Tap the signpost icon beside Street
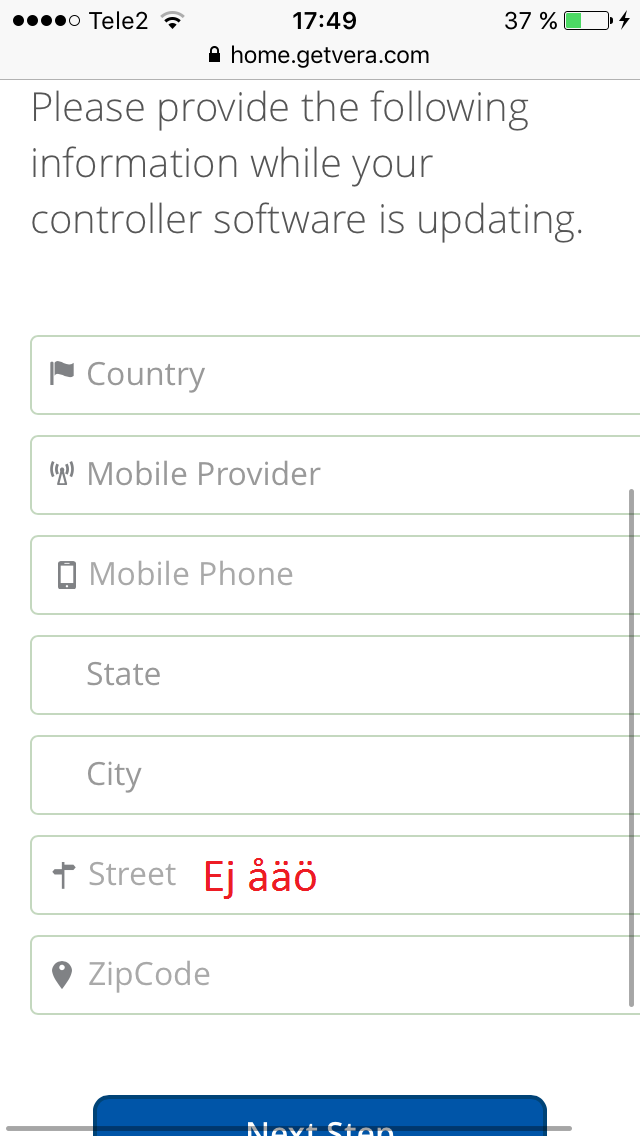Image resolution: width=640 pixels, height=1136 pixels. (65, 875)
